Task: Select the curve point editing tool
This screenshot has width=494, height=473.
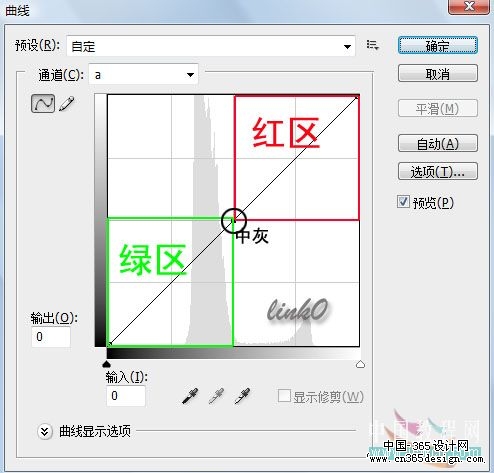Action: (43, 103)
